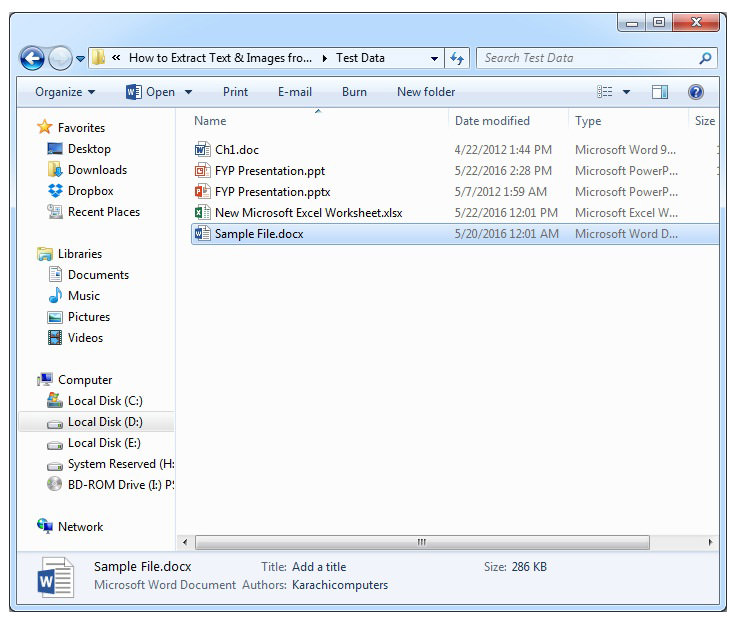This screenshot has height=628, width=743.
Task: Click the folder icon in address bar
Action: [99, 58]
